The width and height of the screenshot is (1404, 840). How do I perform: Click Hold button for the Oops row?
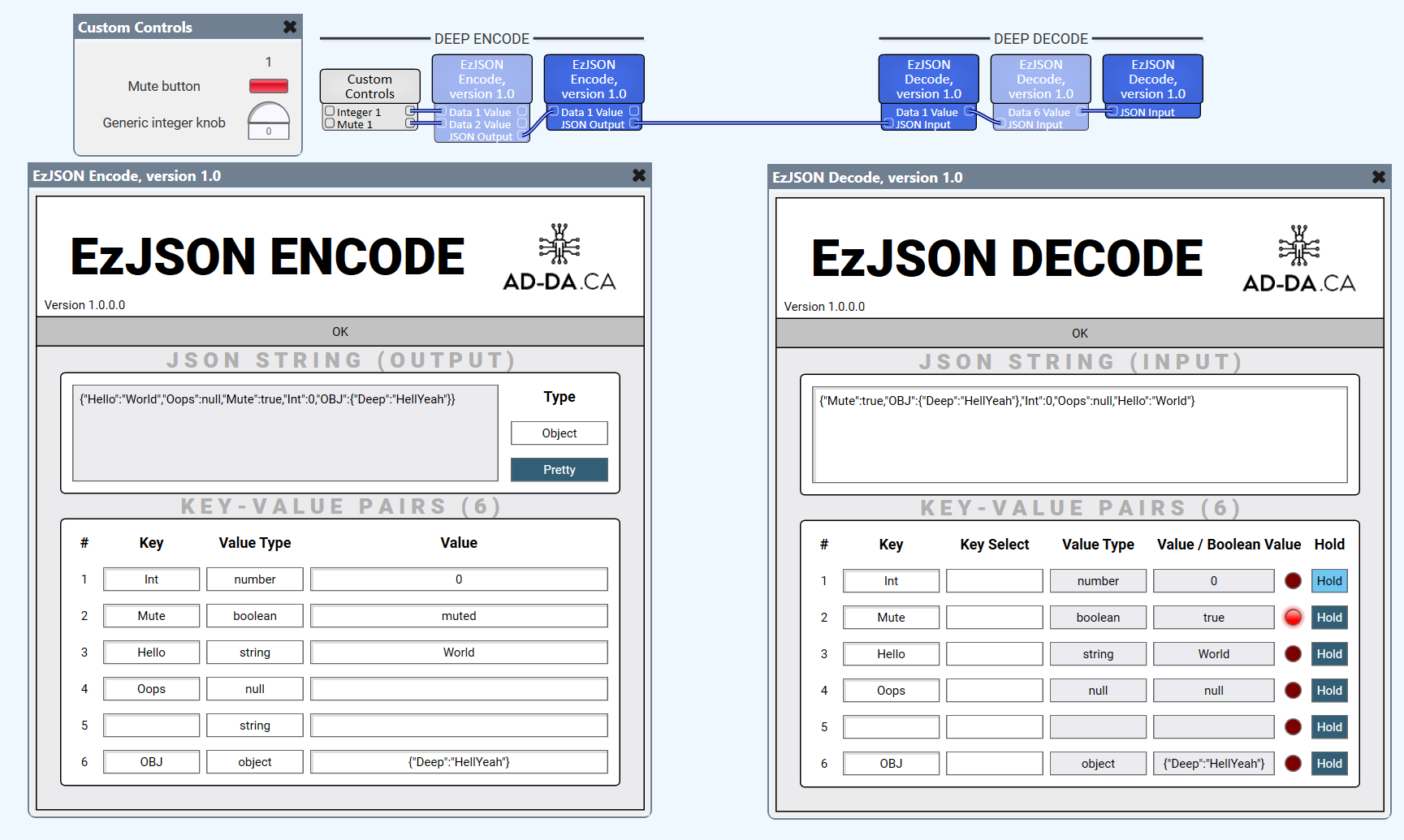click(1329, 691)
